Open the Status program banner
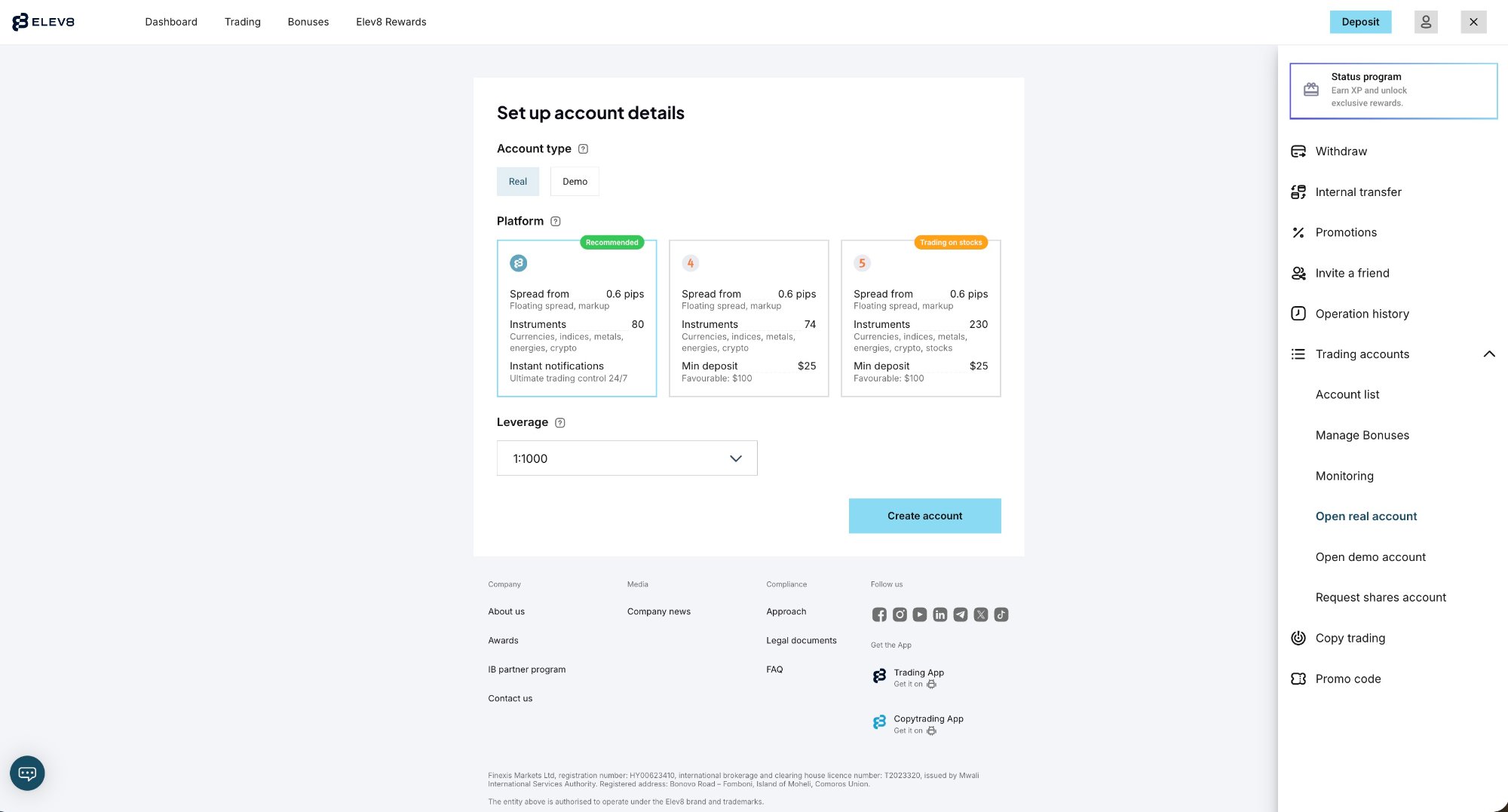The image size is (1508, 812). point(1393,90)
